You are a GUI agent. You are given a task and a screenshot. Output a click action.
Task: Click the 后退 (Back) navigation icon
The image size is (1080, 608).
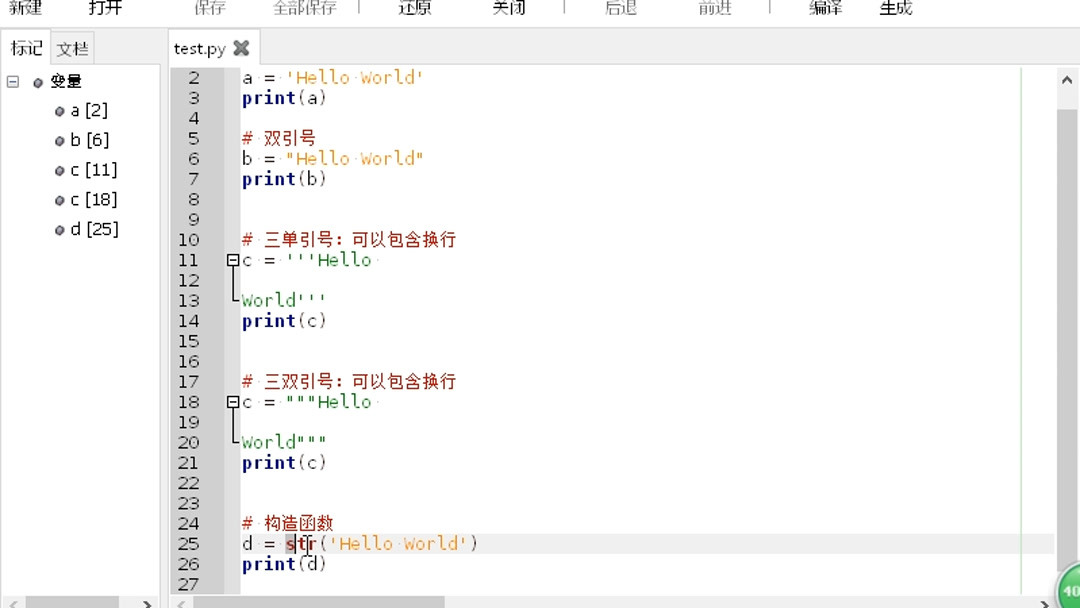pos(620,7)
